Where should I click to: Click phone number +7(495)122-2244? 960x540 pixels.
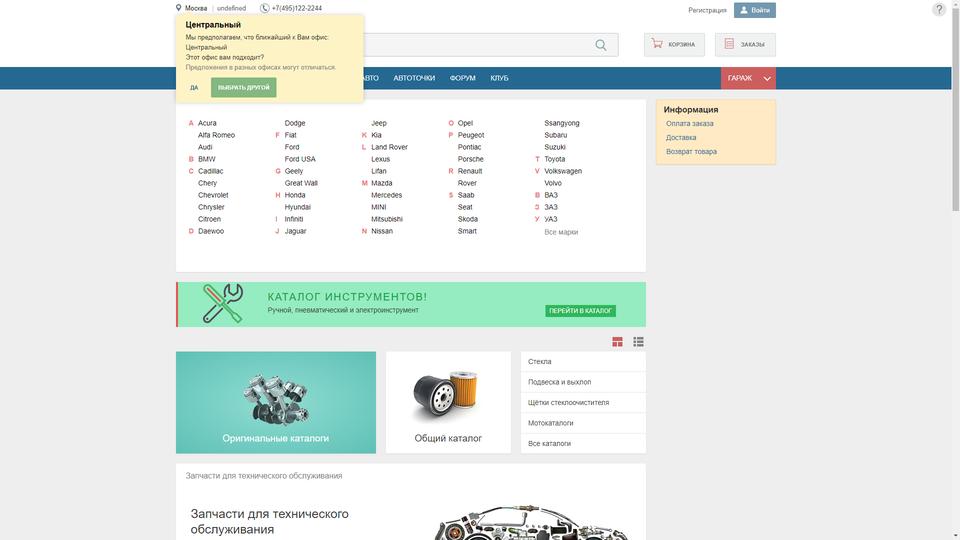coord(297,8)
